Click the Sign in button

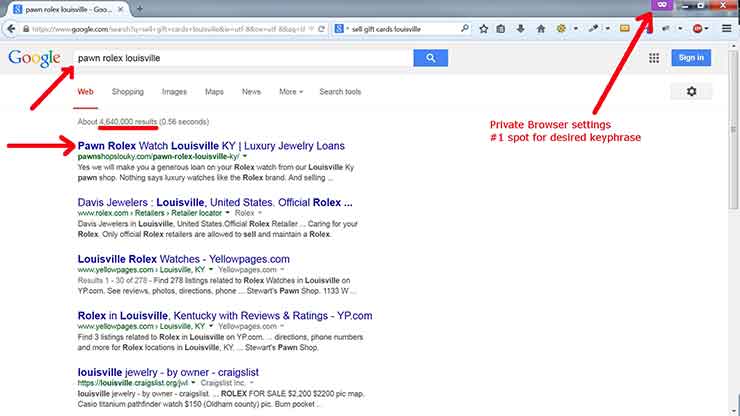click(x=691, y=58)
